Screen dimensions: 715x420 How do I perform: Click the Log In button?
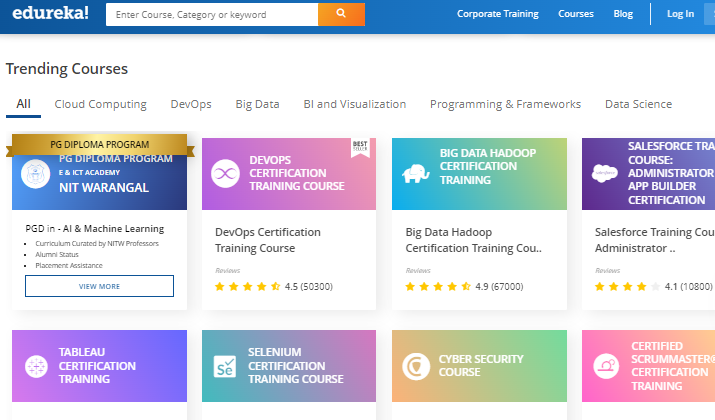point(680,14)
